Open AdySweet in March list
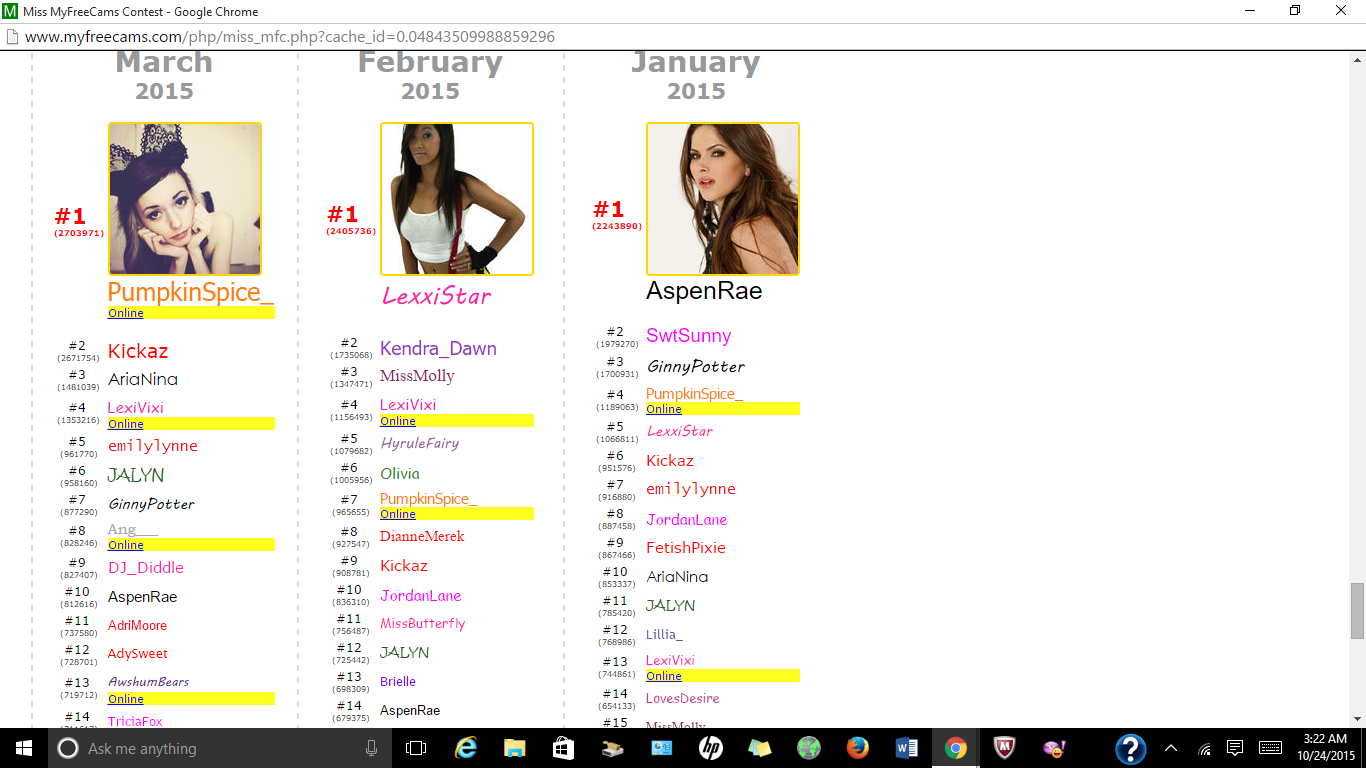The image size is (1366, 768). tap(138, 653)
